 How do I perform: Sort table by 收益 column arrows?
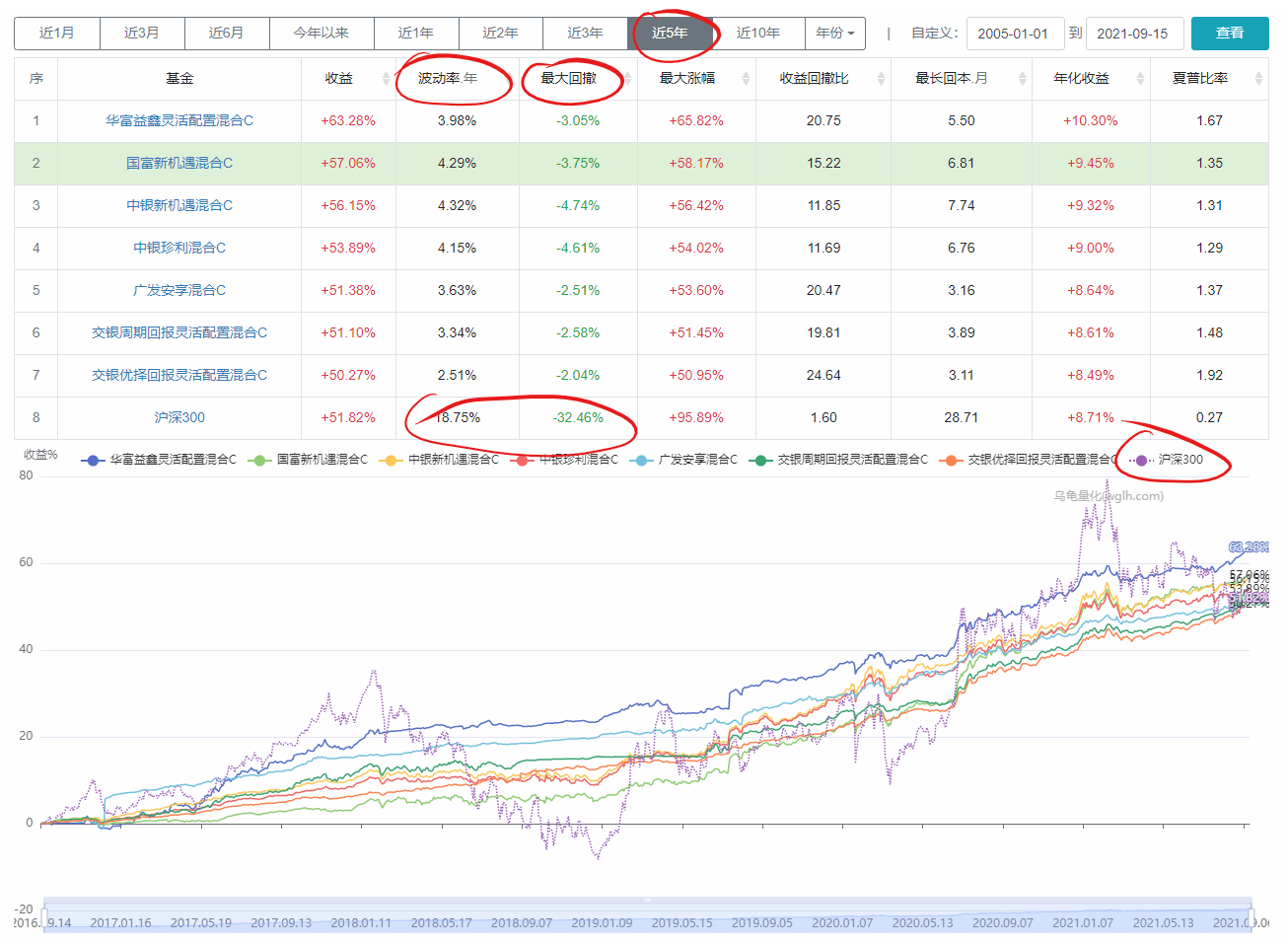click(x=386, y=79)
